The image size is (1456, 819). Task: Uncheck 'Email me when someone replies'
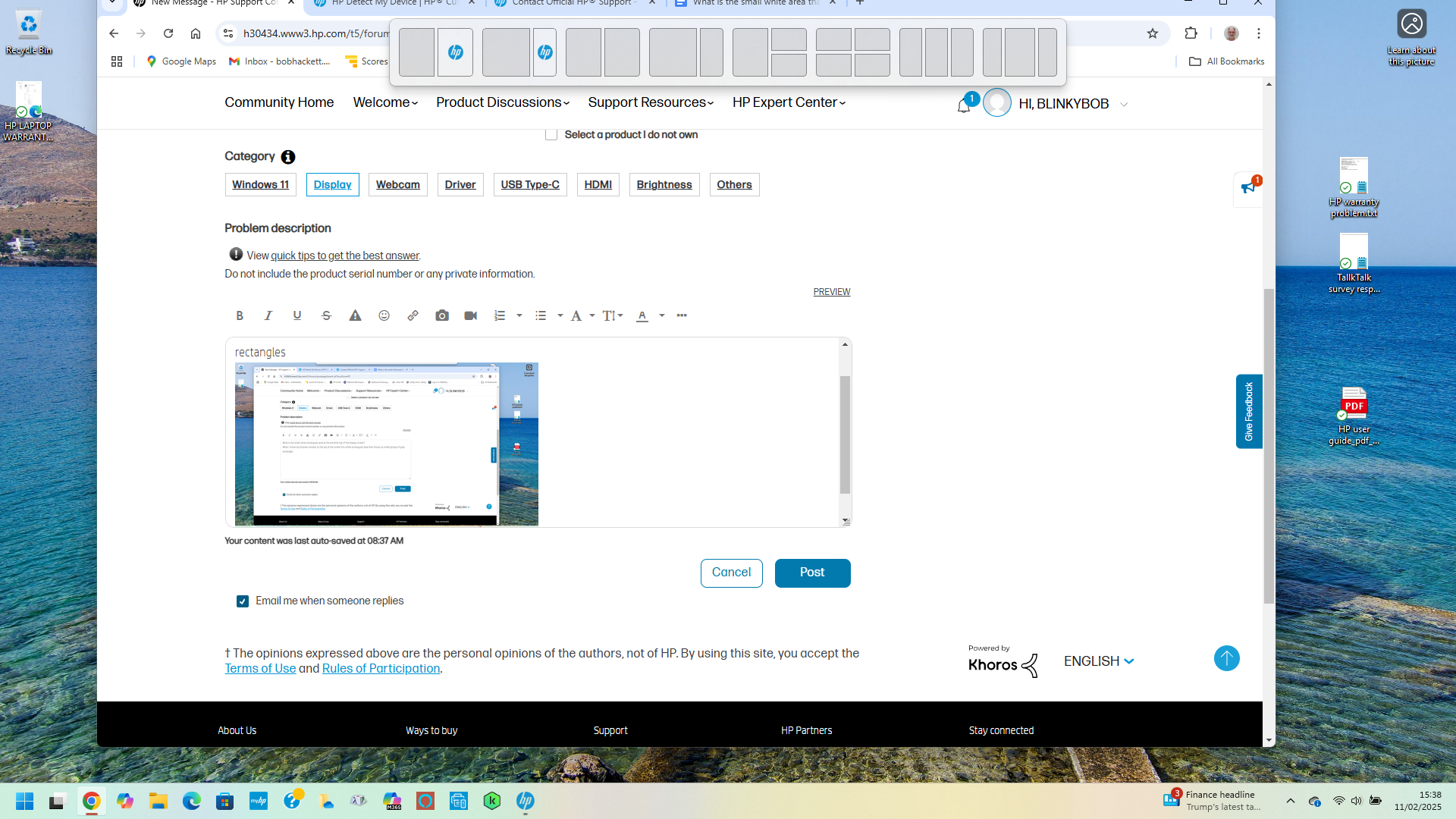pyautogui.click(x=243, y=601)
